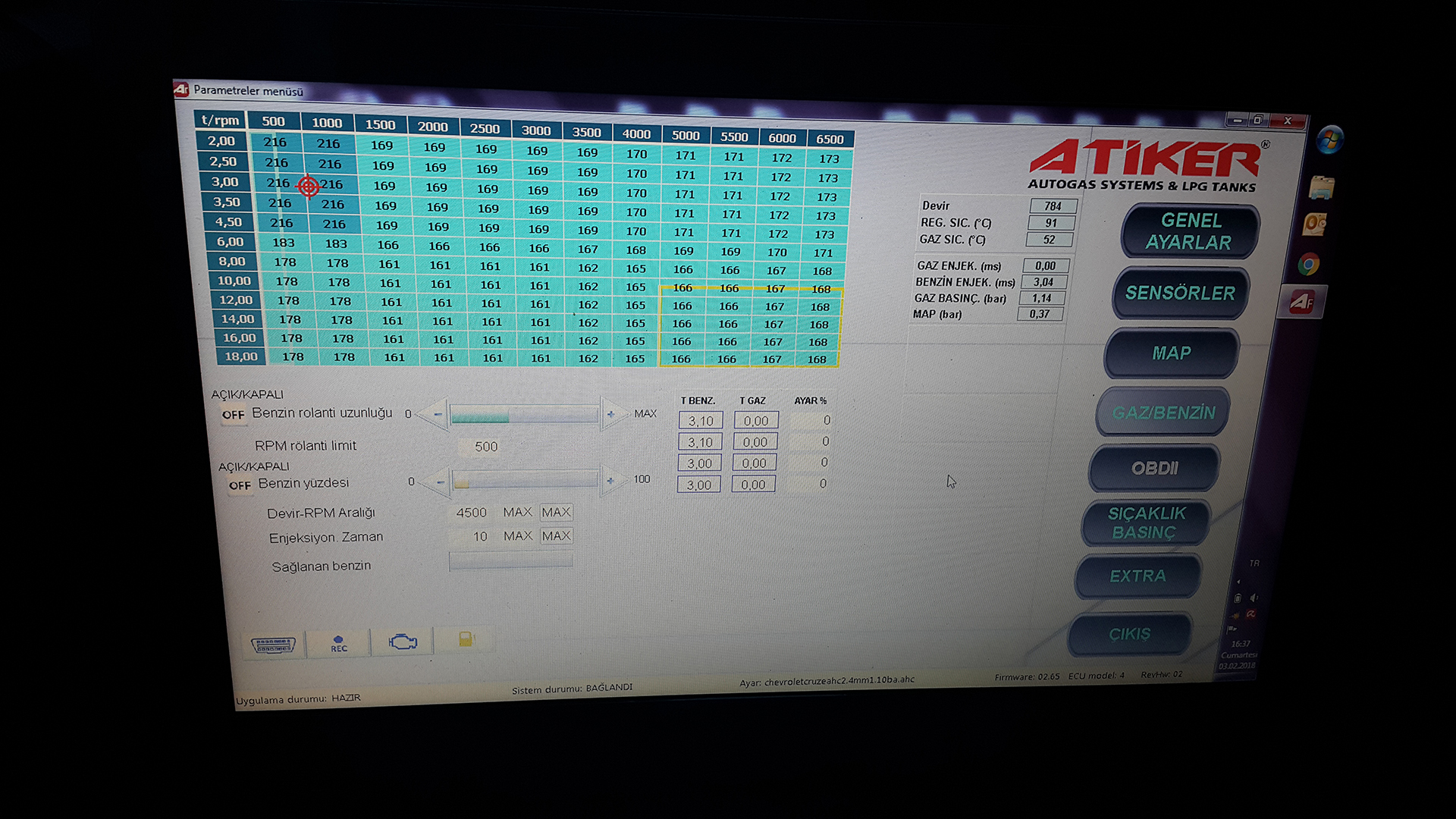Click the volume speaker icon in system tray
1456x819 pixels.
point(1254,598)
